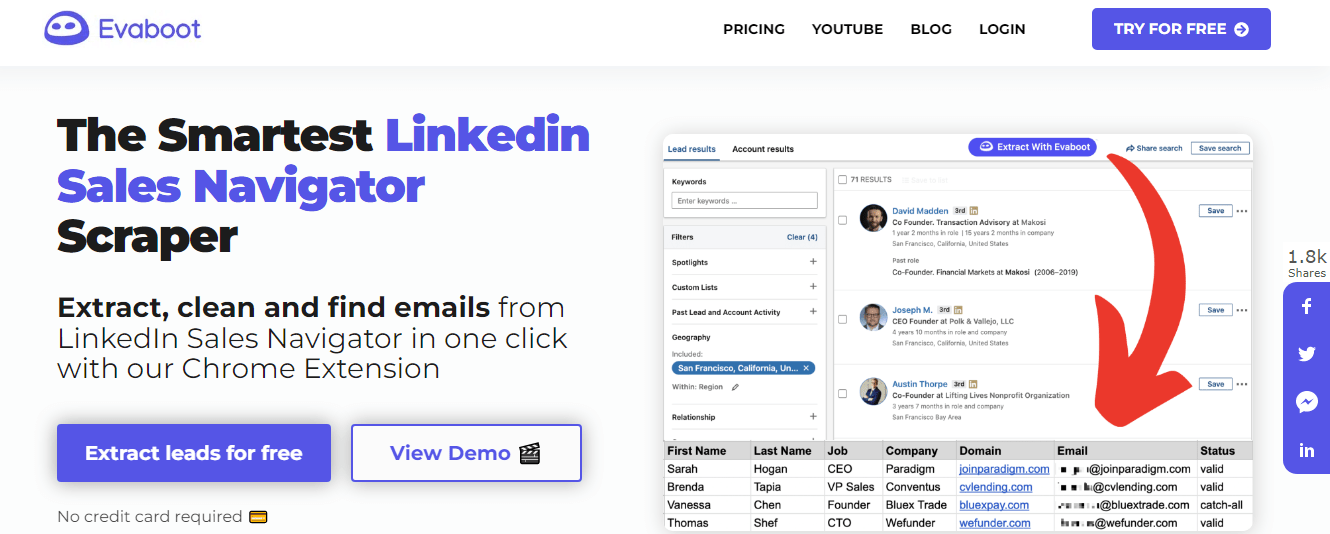
Task: Expand the Custom Lists filter
Action: coord(813,287)
